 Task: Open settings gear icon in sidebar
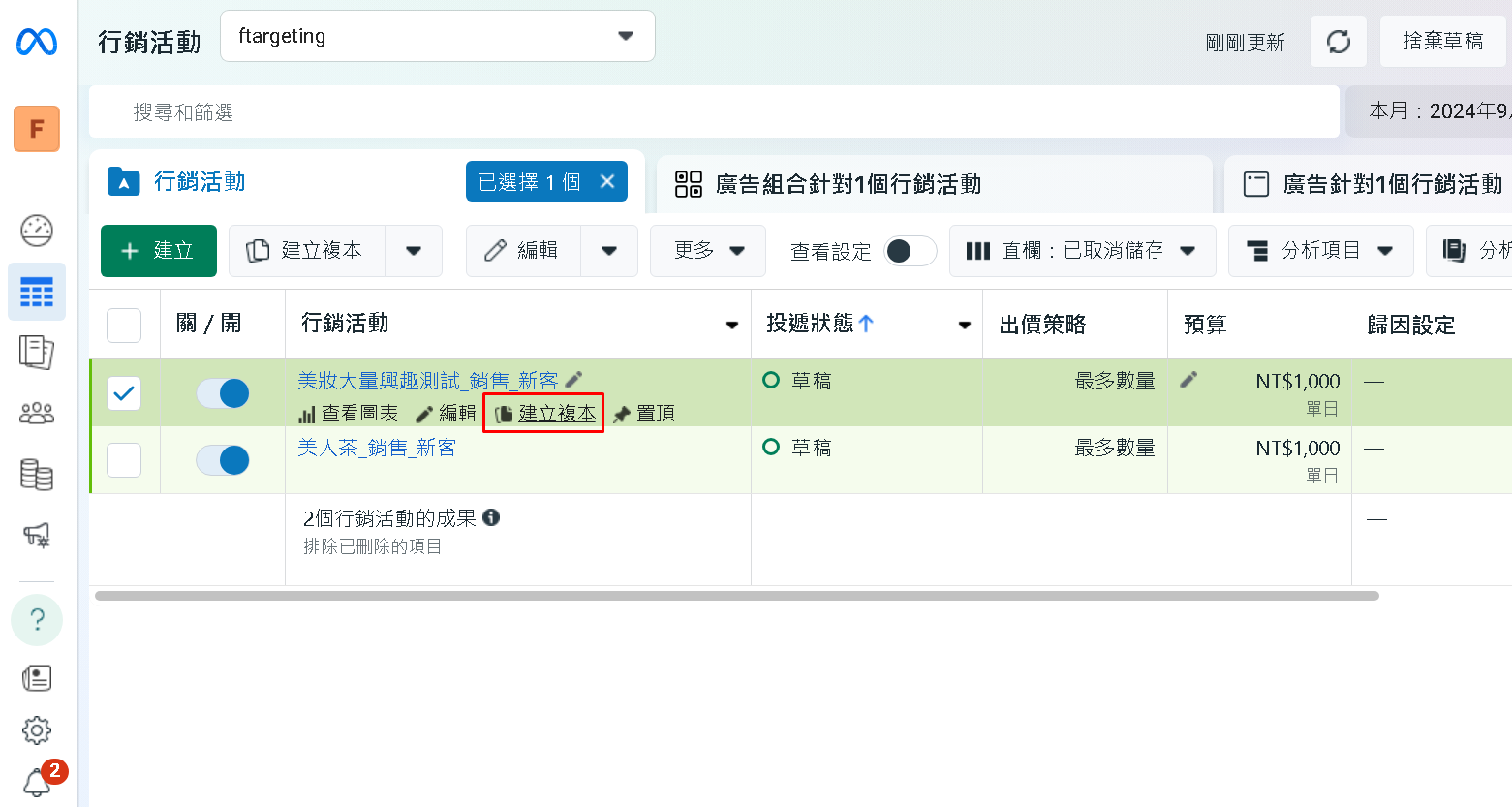37,730
